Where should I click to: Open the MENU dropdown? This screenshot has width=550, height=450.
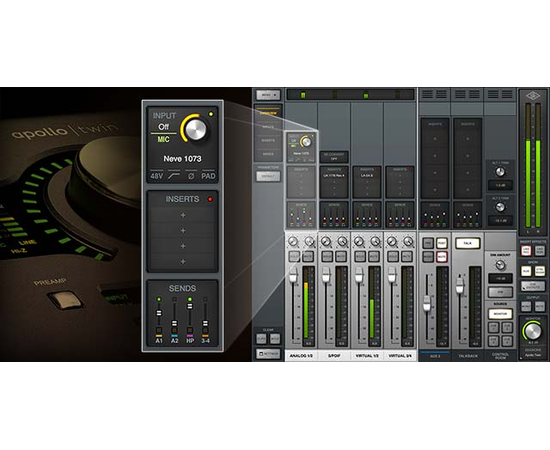(x=268, y=95)
